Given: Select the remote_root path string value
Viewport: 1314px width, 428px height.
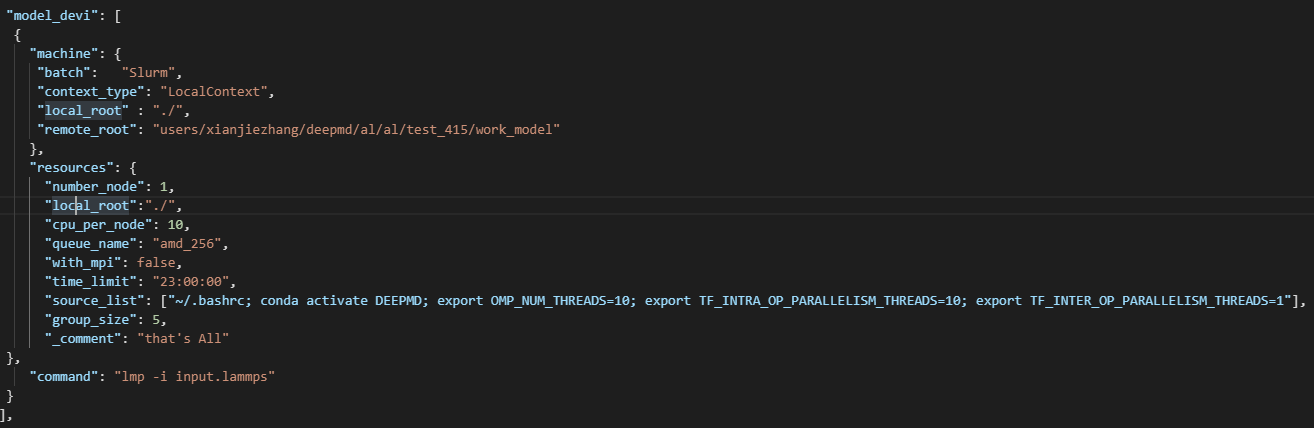Looking at the screenshot, I should [x=356, y=129].
